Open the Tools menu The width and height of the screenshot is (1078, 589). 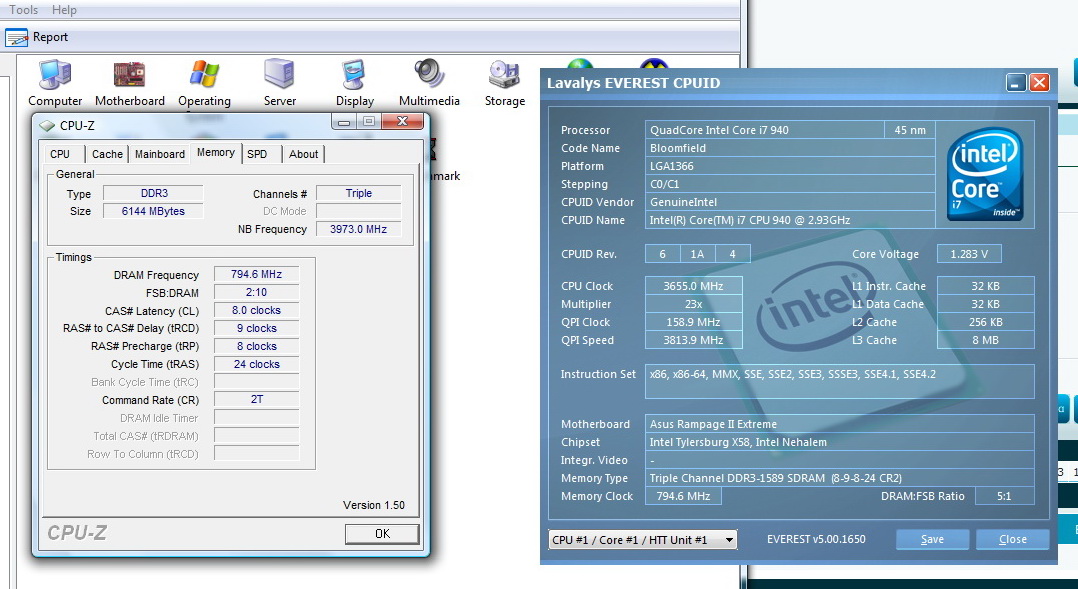click(x=23, y=10)
